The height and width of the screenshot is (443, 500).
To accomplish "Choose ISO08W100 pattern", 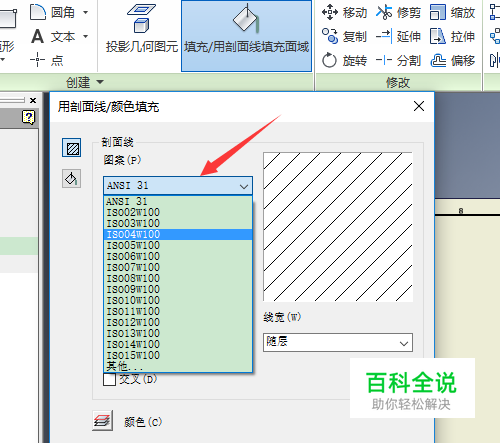I will (x=178, y=278).
